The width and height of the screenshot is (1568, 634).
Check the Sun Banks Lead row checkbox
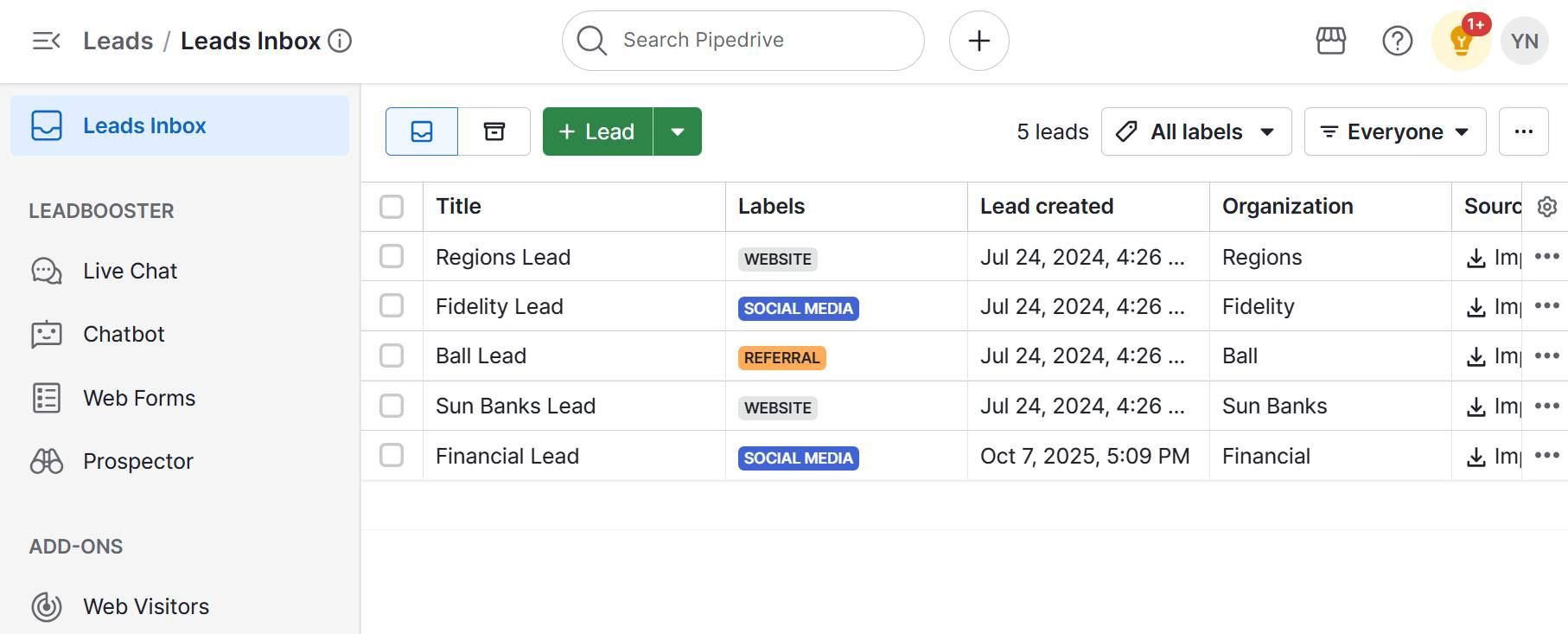click(x=392, y=406)
